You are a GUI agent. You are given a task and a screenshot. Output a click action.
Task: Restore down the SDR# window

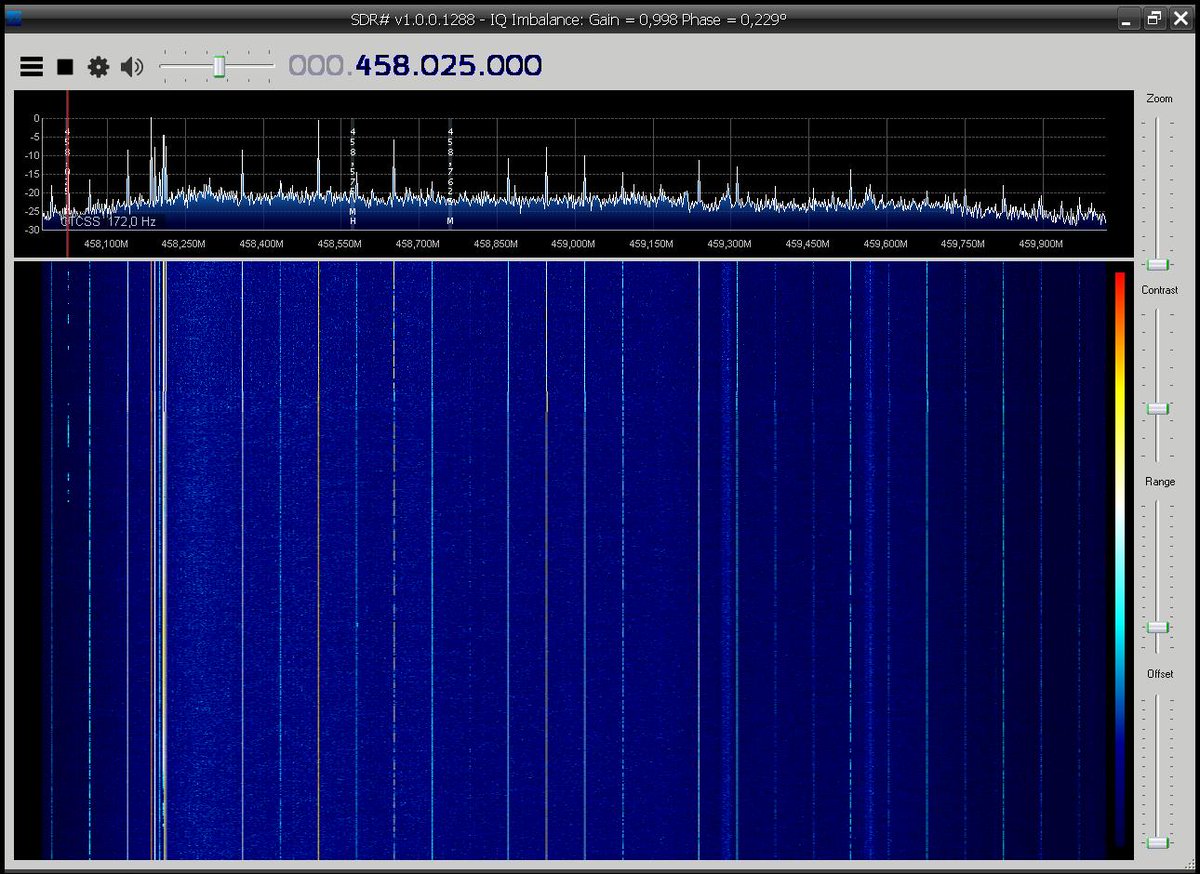click(1153, 17)
